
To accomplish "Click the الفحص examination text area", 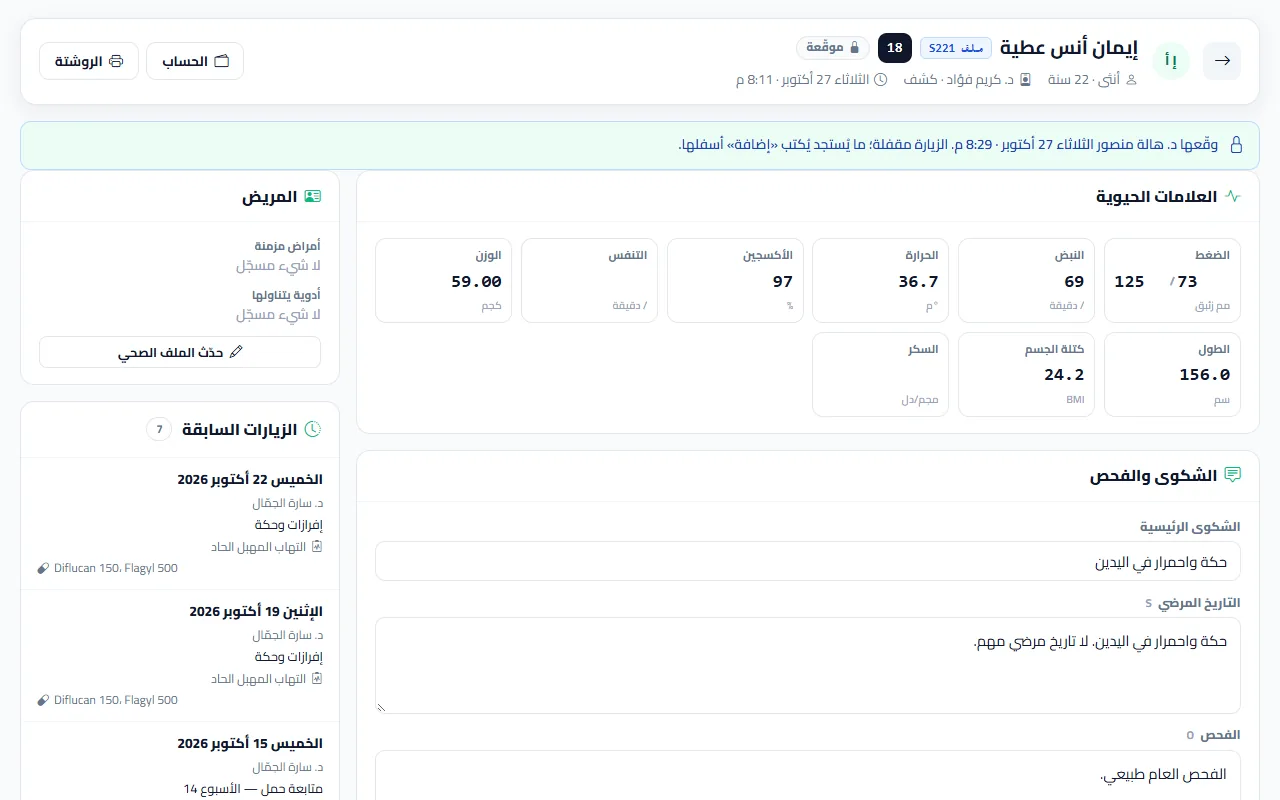I will 808,776.
